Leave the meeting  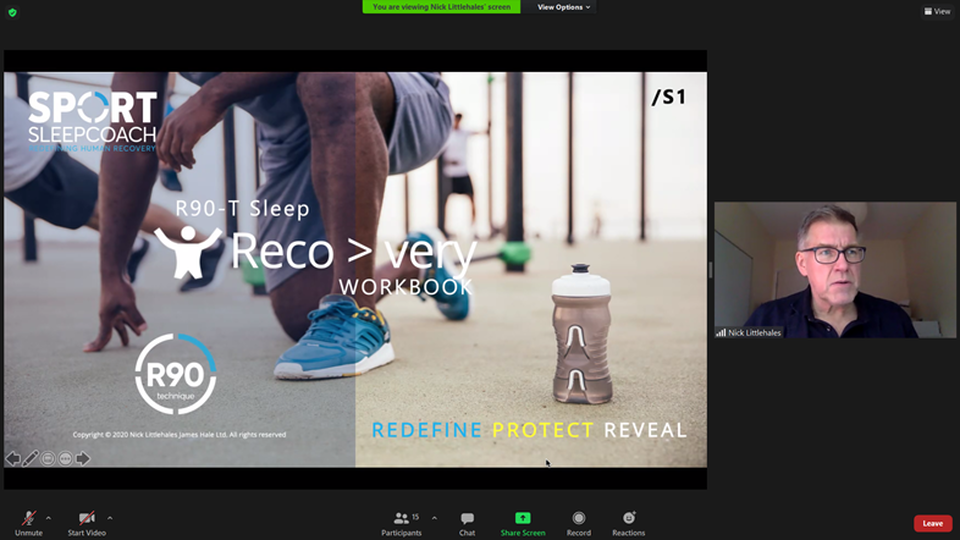click(x=932, y=523)
